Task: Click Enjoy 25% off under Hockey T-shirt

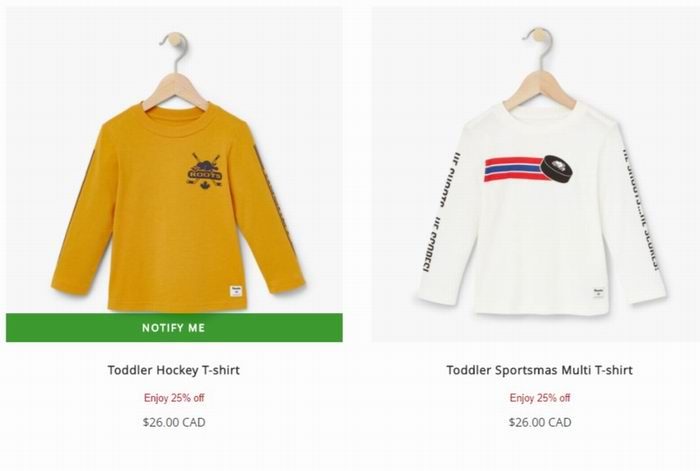Action: pyautogui.click(x=174, y=398)
